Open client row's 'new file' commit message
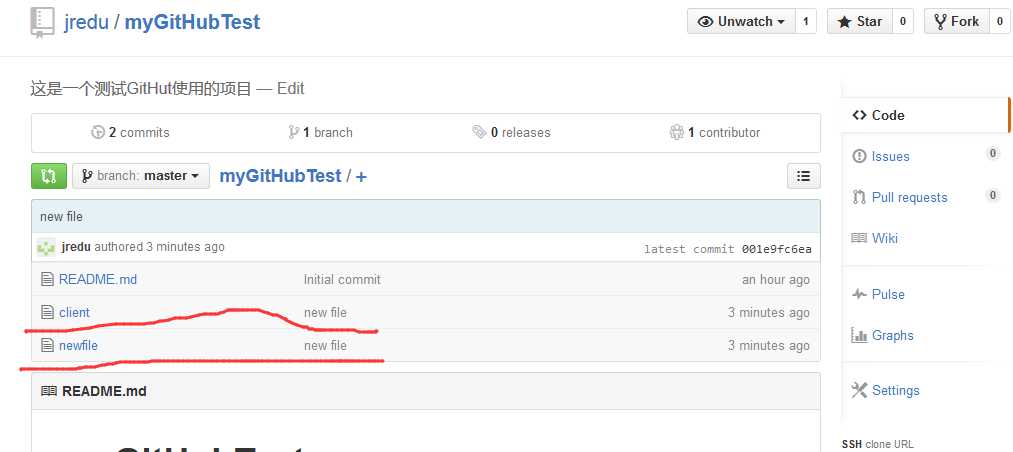Screen dimensions: 1013x452 (x=326, y=313)
